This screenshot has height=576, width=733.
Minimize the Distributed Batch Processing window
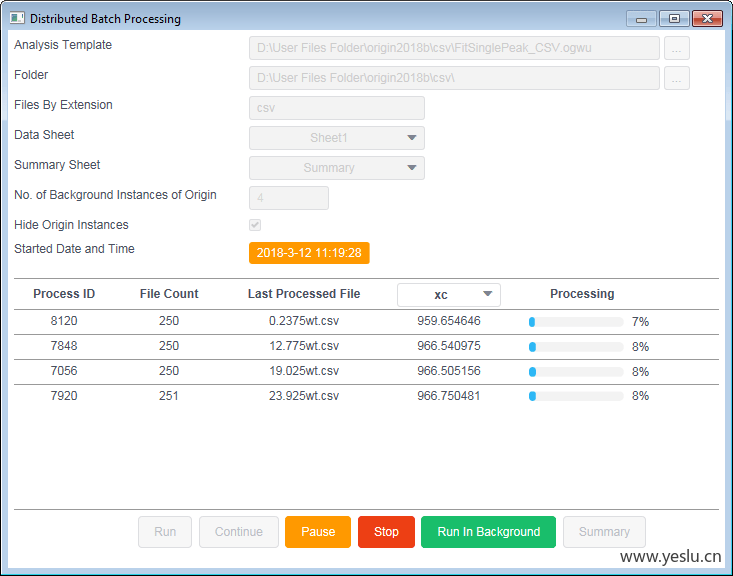point(641,19)
